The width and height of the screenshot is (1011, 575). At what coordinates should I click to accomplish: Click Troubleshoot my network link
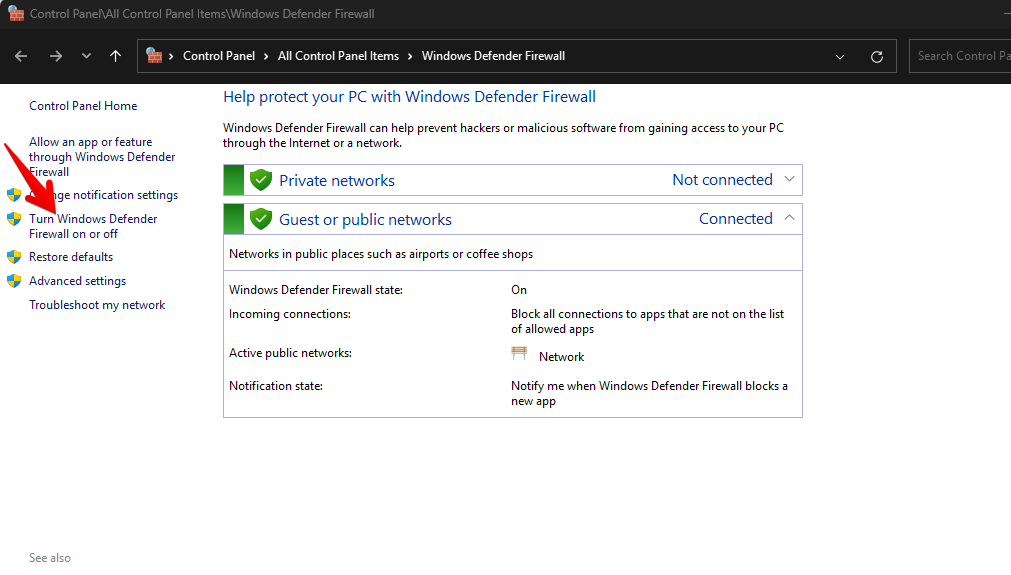click(97, 305)
